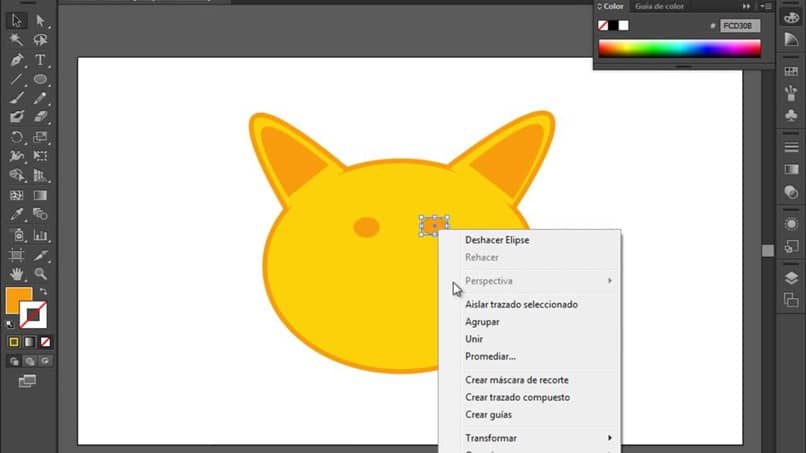The image size is (806, 453).
Task: Select the Paintbrush tool
Action: pyautogui.click(x=16, y=98)
